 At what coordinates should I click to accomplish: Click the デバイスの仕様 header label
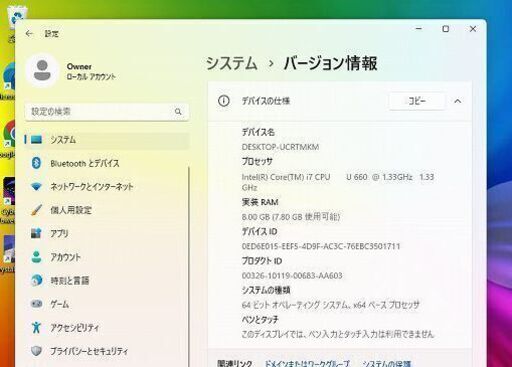click(x=266, y=101)
